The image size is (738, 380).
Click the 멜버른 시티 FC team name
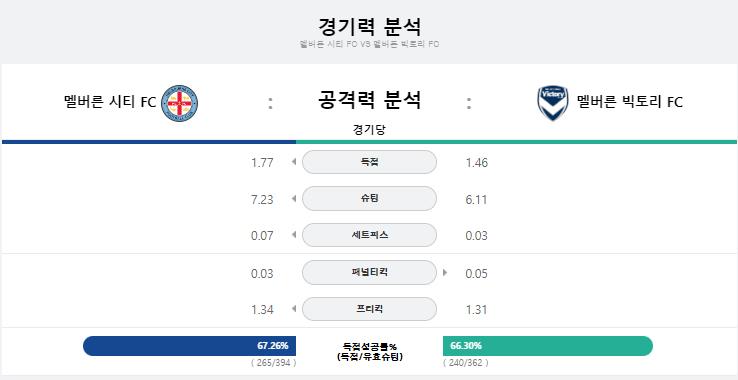[110, 102]
